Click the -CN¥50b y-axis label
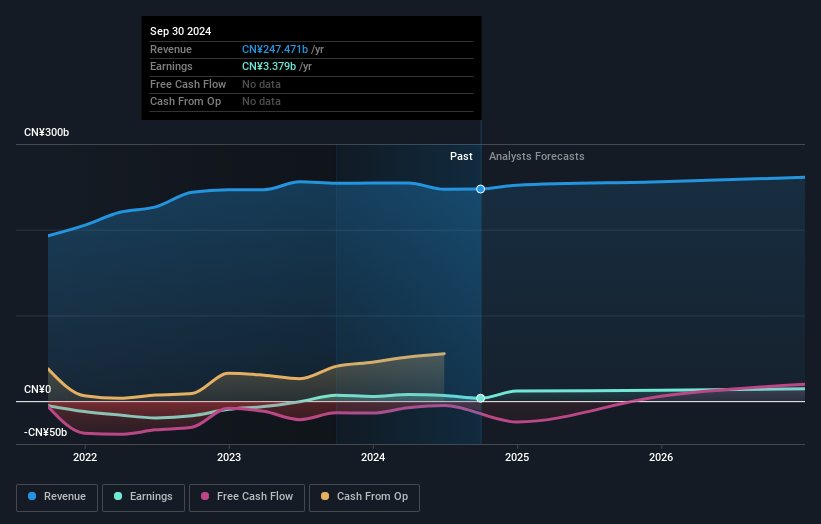Viewport: 821px width, 524px height. 46,432
